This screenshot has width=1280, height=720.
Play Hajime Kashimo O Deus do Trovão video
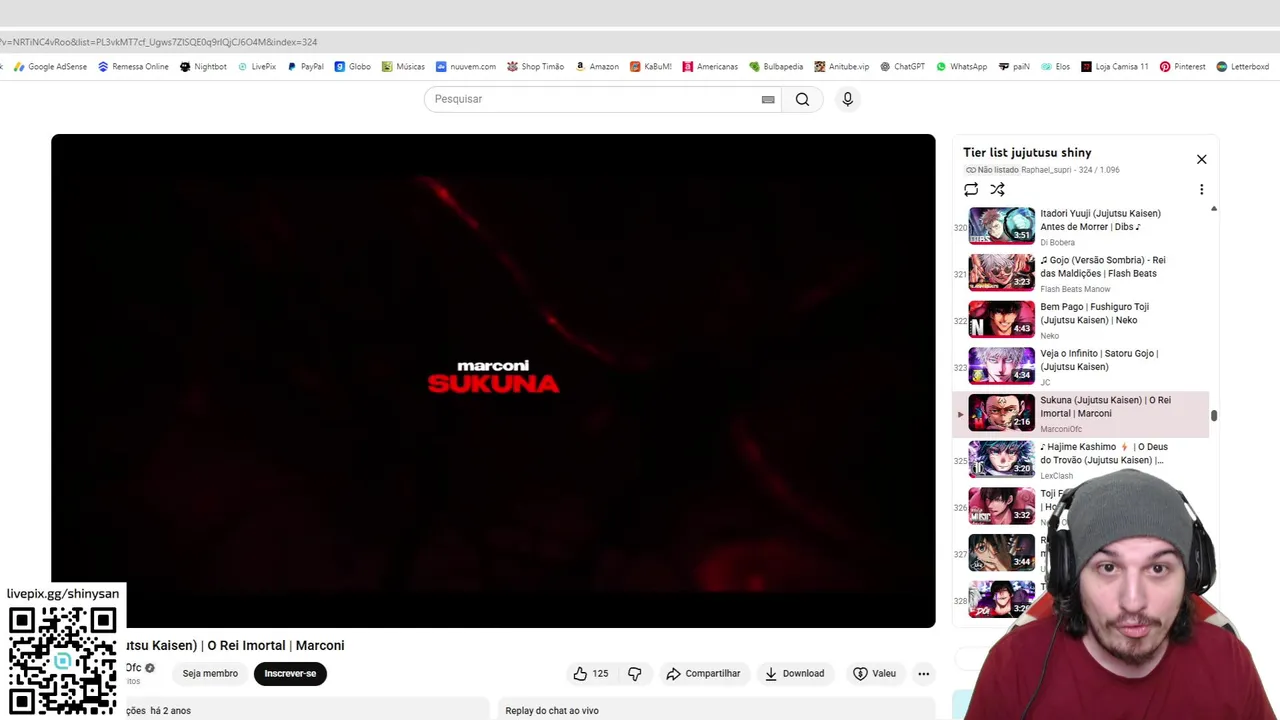[x=1081, y=460]
